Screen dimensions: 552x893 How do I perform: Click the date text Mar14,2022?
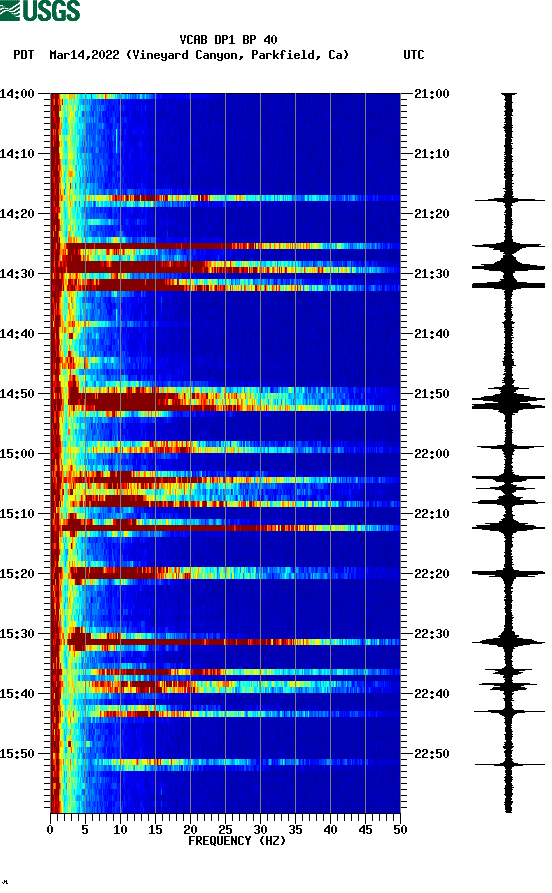(84, 55)
